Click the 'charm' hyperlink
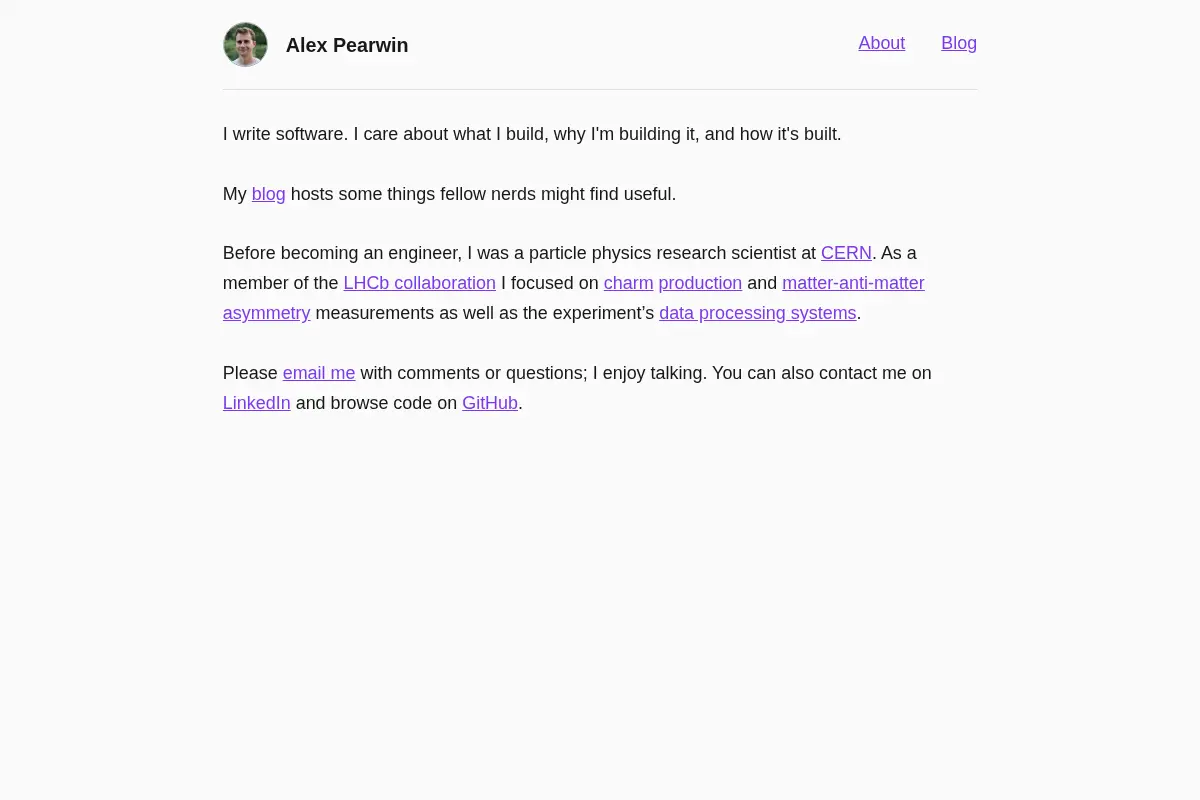1200x800 pixels. (x=629, y=283)
